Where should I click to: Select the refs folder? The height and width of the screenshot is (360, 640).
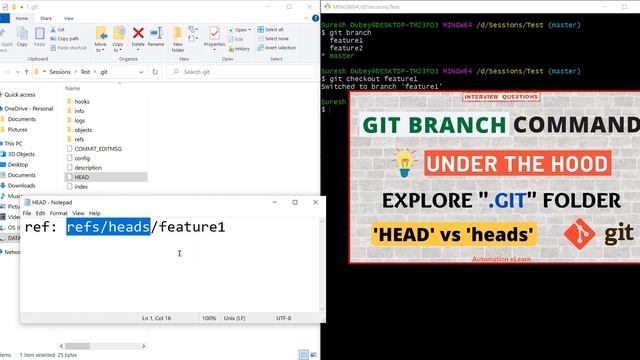pos(75,139)
